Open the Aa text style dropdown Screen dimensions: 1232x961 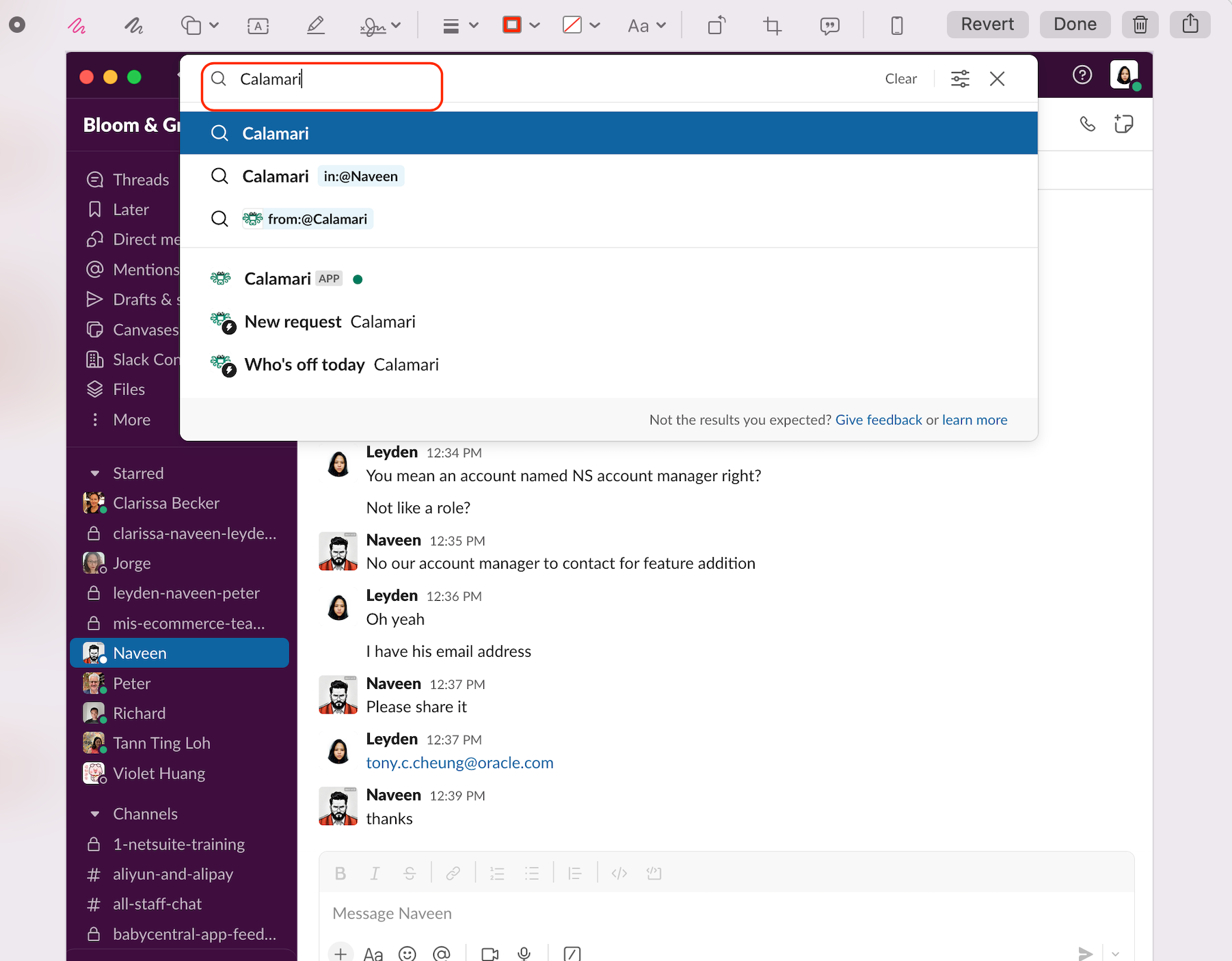646,26
